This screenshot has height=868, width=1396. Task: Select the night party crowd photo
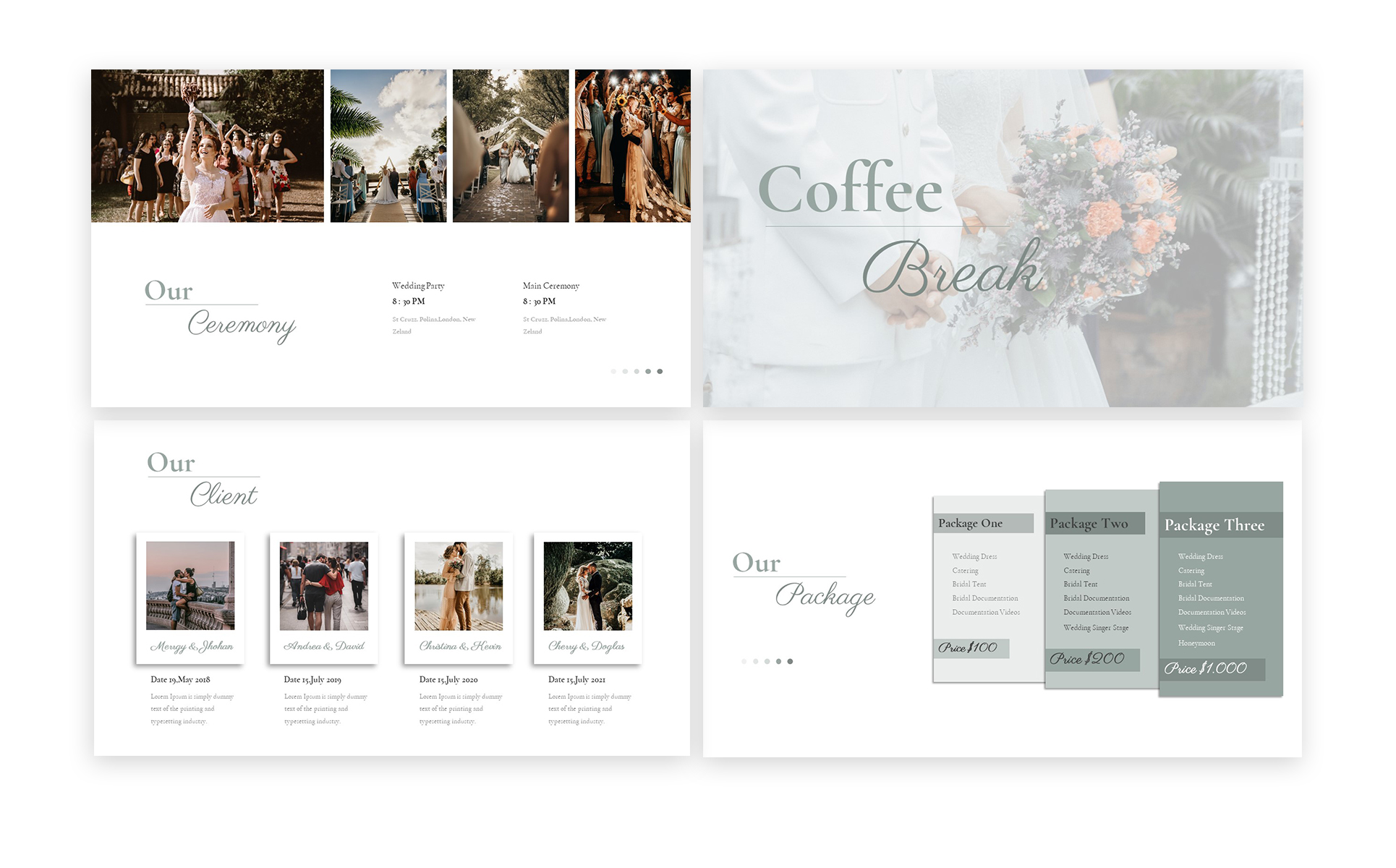pos(633,145)
